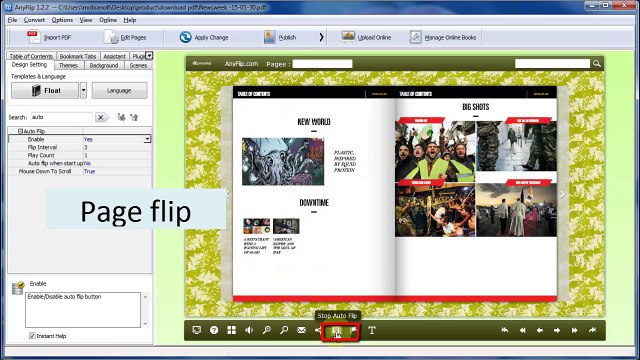Select the Flip Interval value
The width and height of the screenshot is (640, 360).
[117, 147]
